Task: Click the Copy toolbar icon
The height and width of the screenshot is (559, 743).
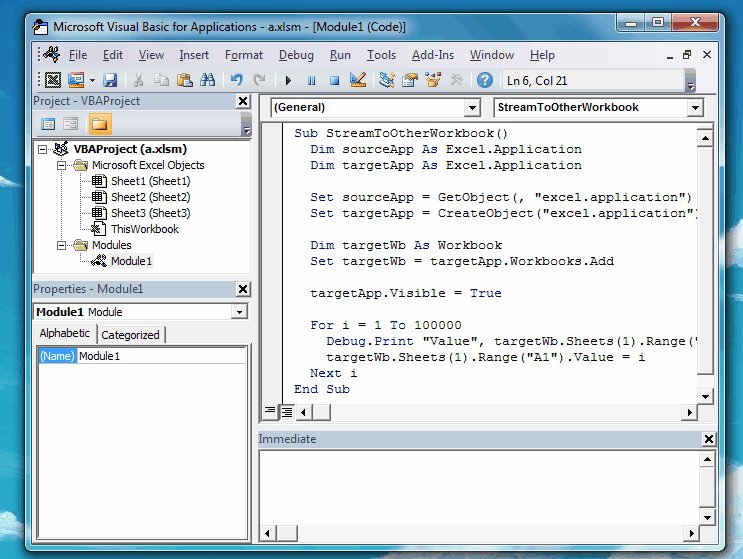Action: pos(161,80)
